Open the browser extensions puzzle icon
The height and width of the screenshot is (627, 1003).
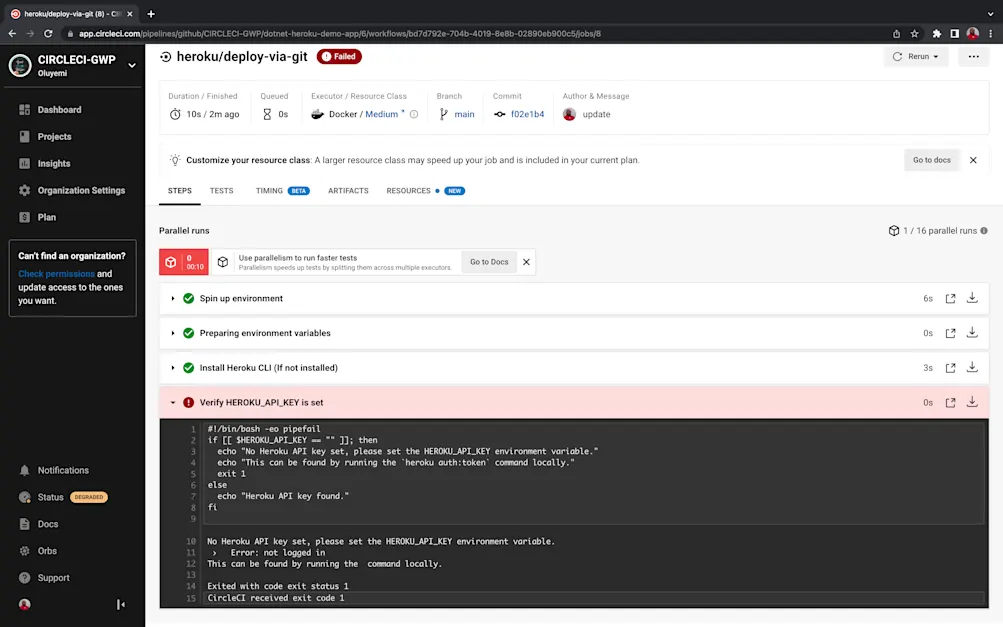936,33
